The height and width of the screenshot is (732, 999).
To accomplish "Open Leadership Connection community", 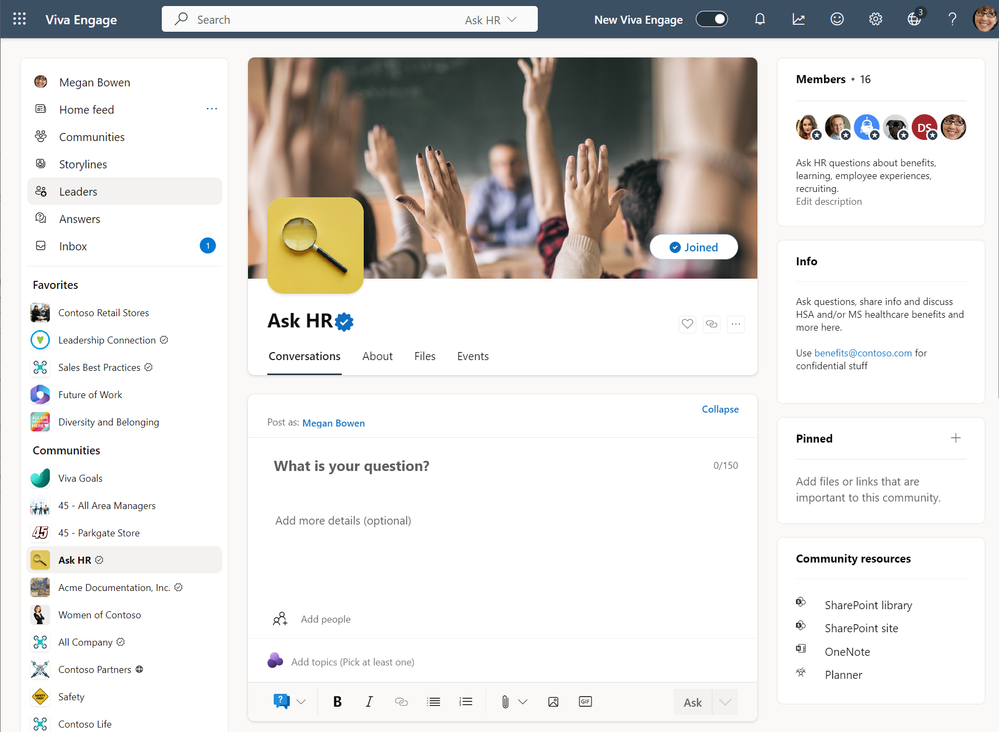I will coord(125,340).
